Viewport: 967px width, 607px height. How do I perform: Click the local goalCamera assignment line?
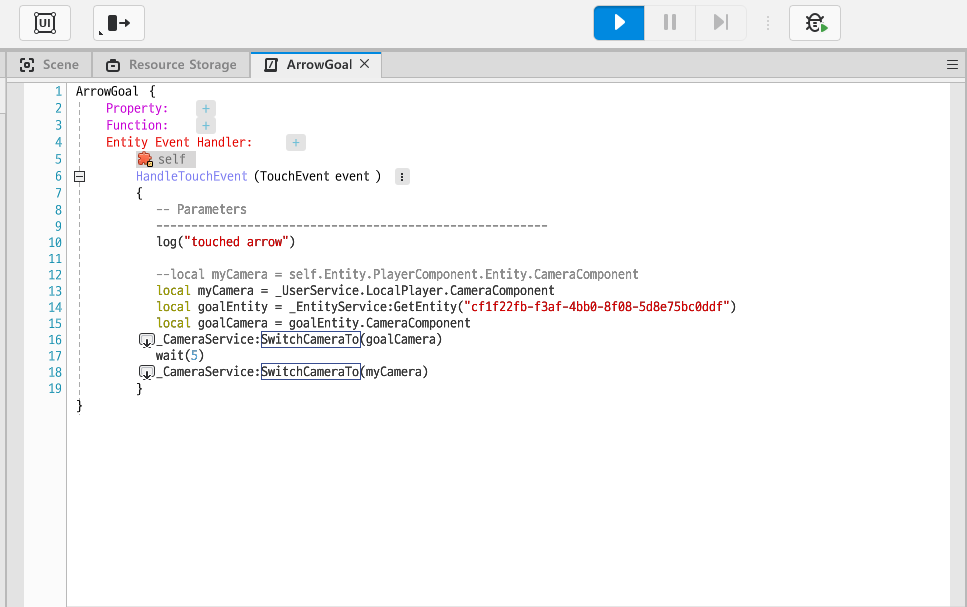tap(313, 323)
